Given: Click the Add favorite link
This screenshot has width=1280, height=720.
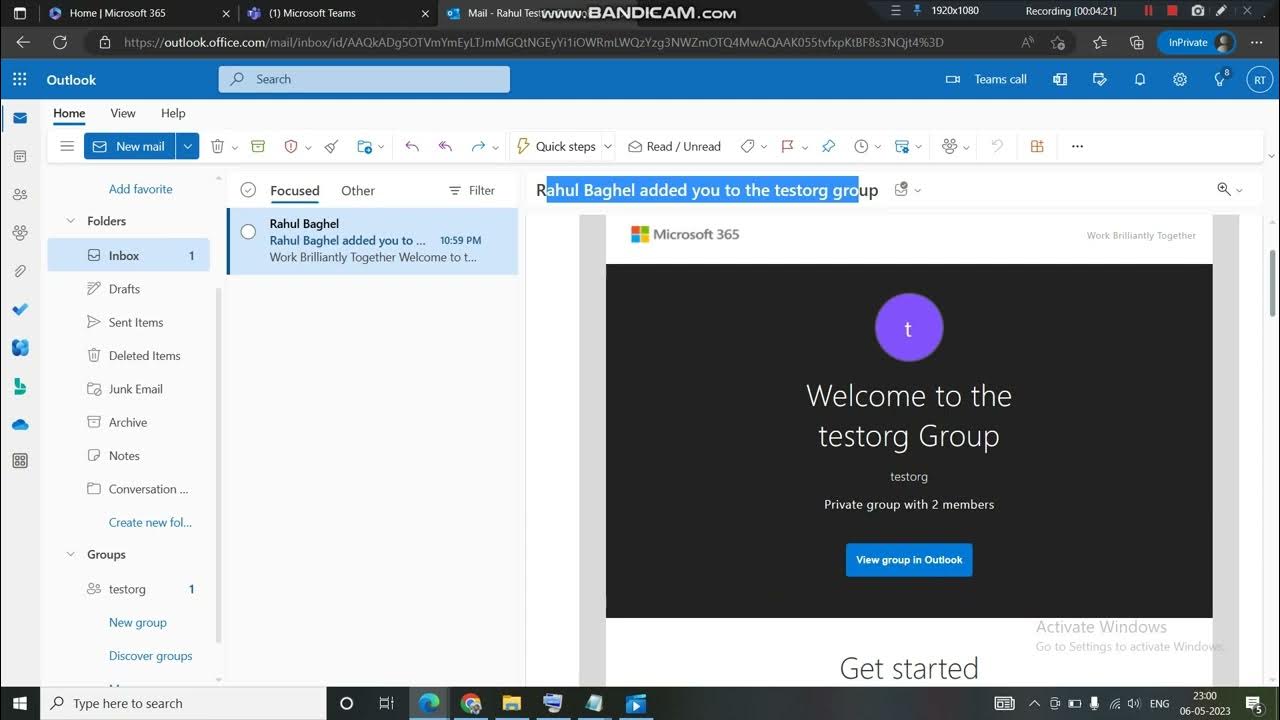Looking at the screenshot, I should point(141,189).
